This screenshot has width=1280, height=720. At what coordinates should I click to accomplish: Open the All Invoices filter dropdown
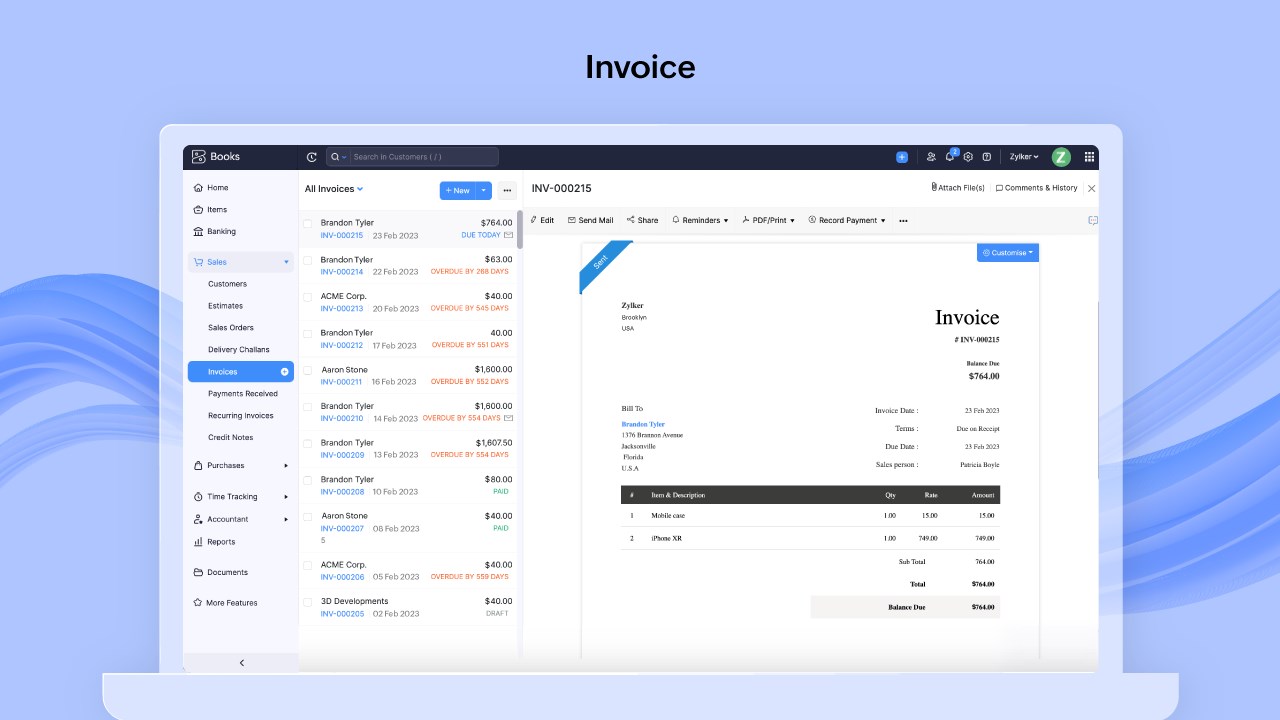coord(334,189)
